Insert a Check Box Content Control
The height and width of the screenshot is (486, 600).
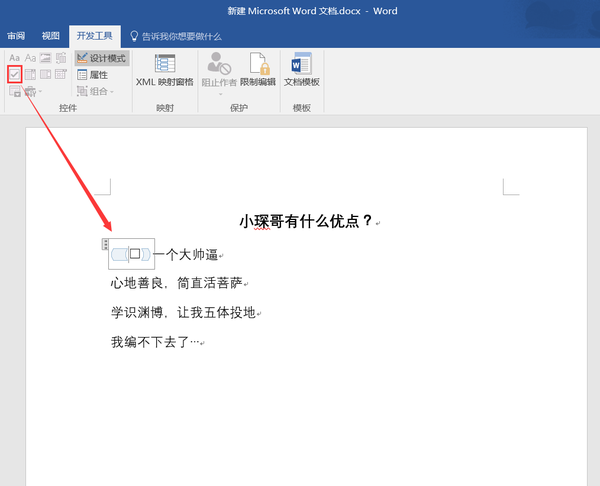pyautogui.click(x=14, y=75)
